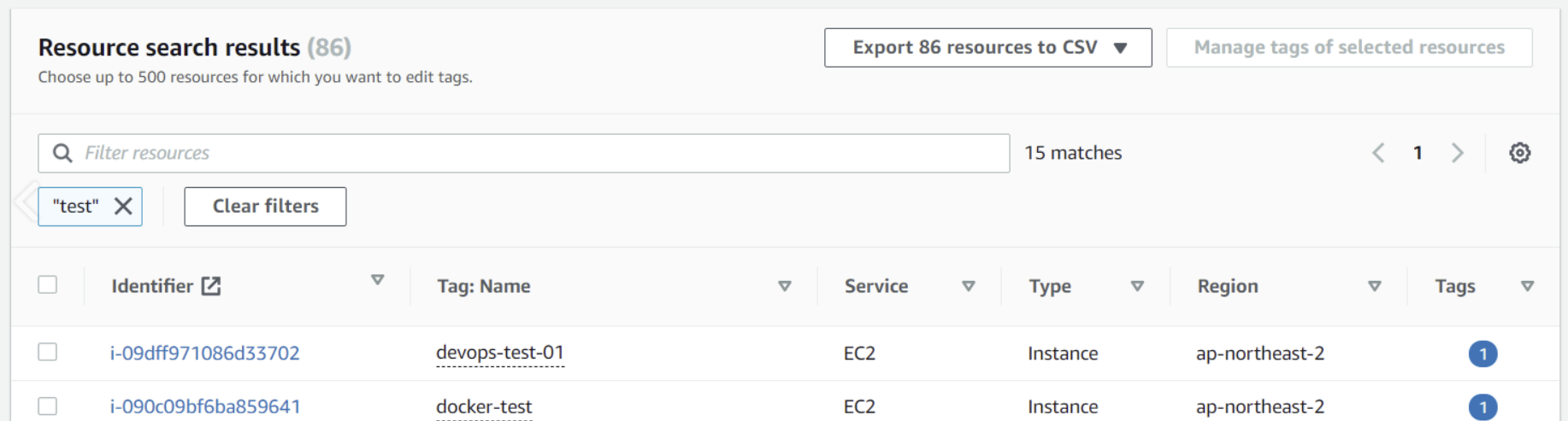1568x421 pixels.
Task: Select checkbox for i-090c09bf6ba859641
Action: click(x=48, y=406)
